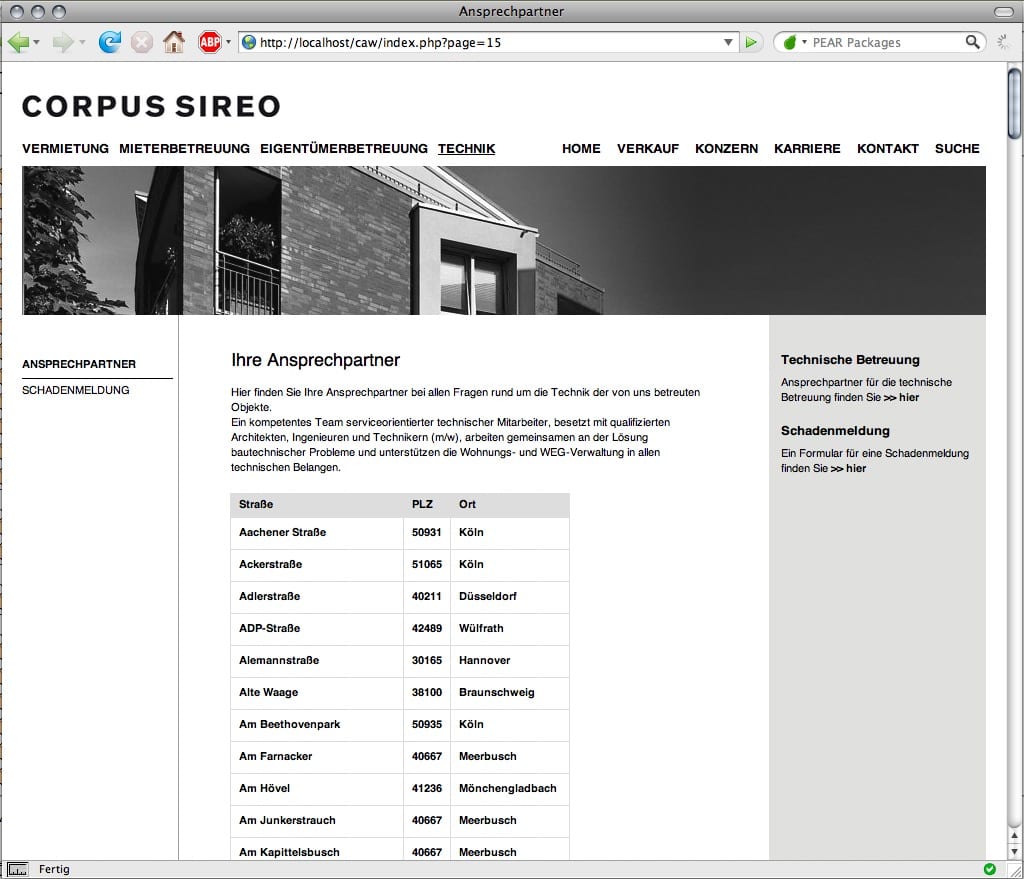Open the forward history dropdown arrow

click(82, 42)
